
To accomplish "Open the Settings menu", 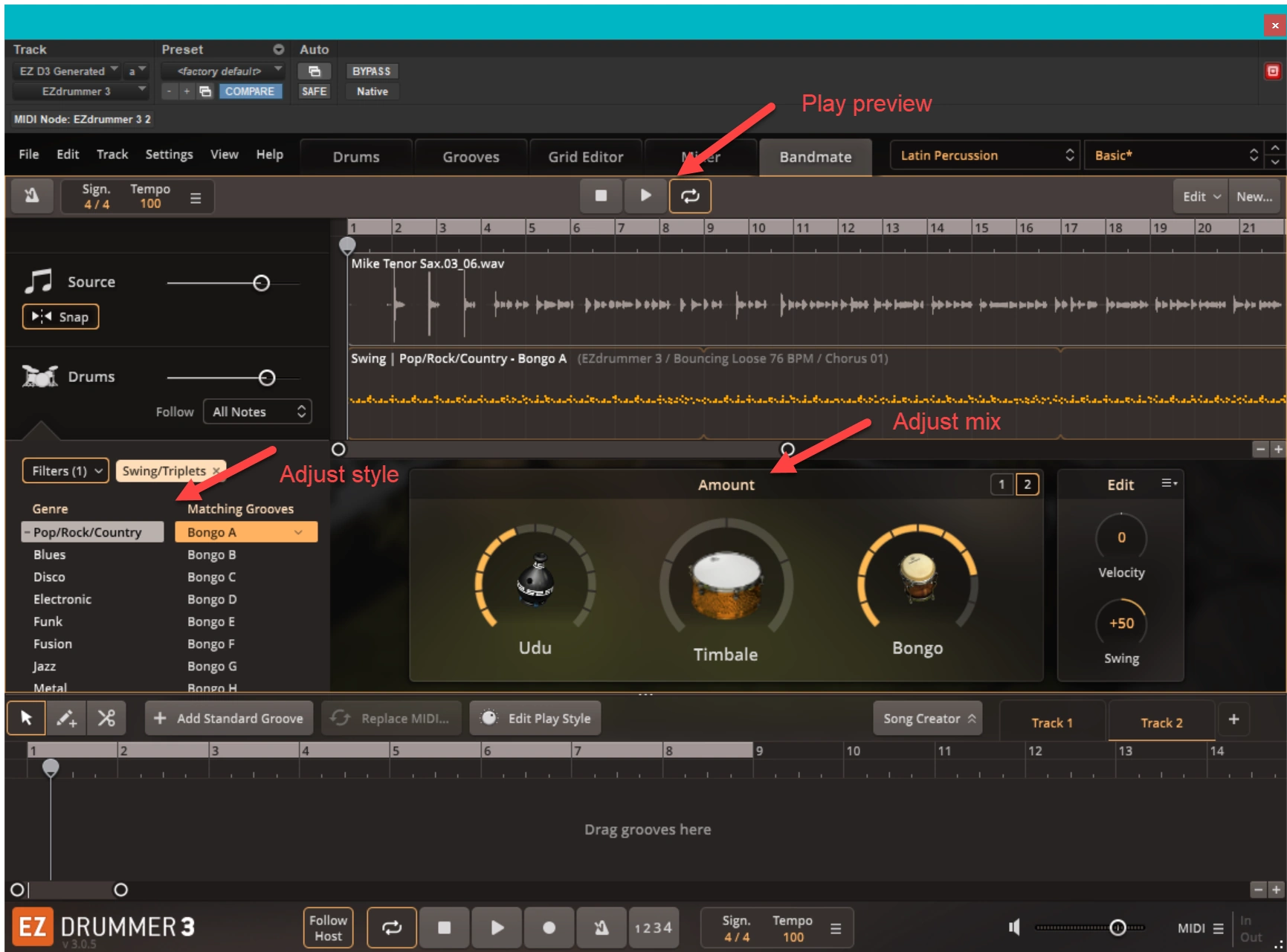I will point(169,155).
